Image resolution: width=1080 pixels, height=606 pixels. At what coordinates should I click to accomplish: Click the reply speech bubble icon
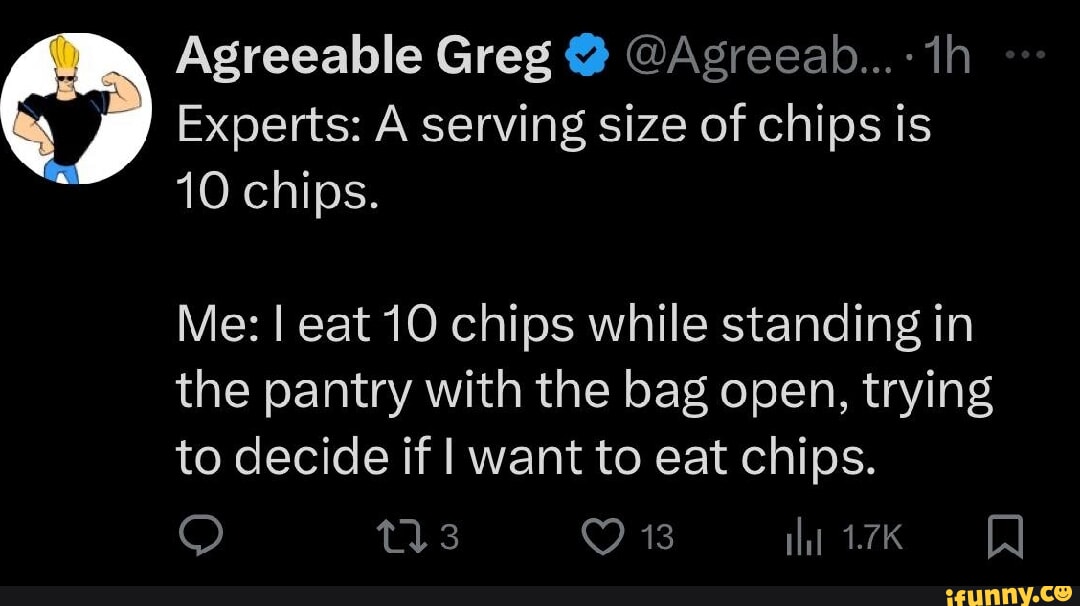click(x=198, y=540)
